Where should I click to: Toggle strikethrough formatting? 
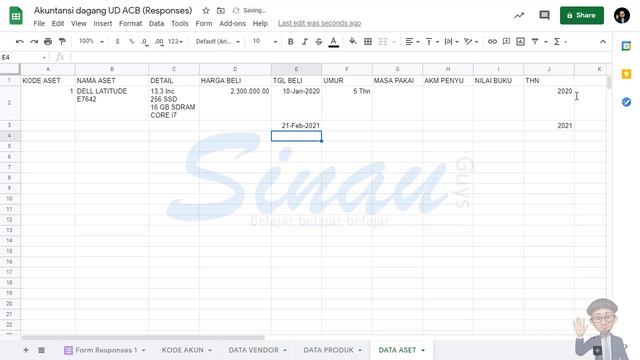pos(319,42)
